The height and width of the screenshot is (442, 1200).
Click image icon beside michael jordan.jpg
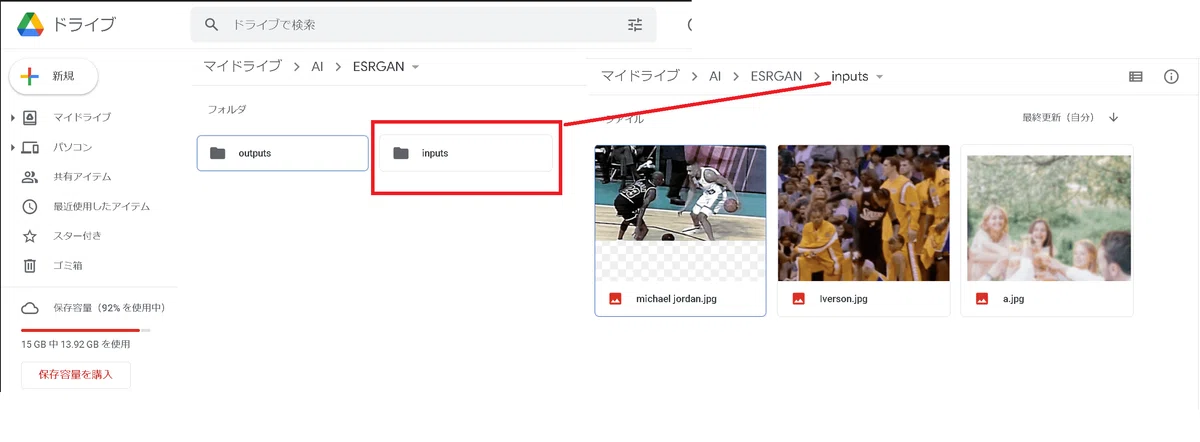click(616, 299)
